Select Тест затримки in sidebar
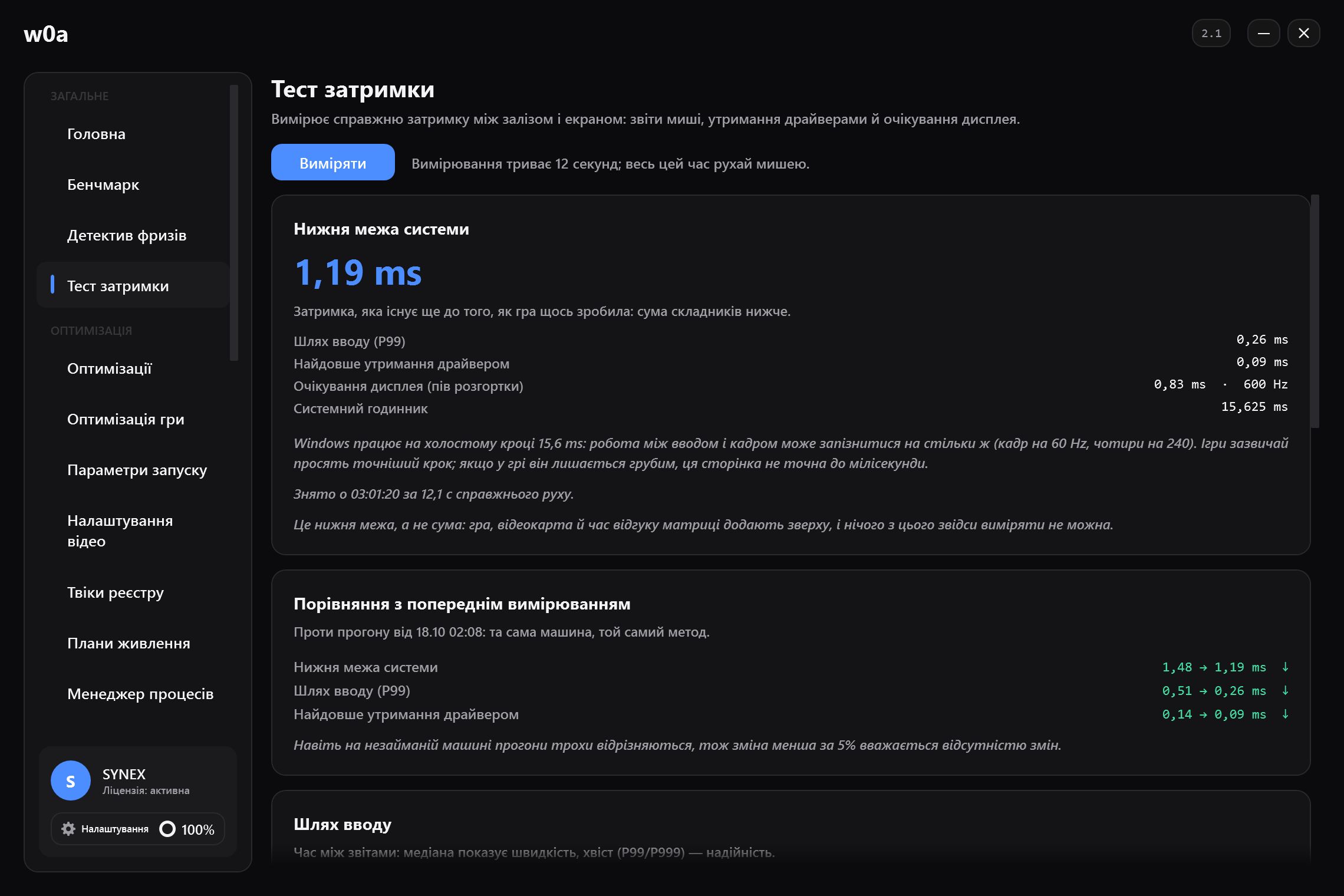This screenshot has height=896, width=1344. point(133,285)
